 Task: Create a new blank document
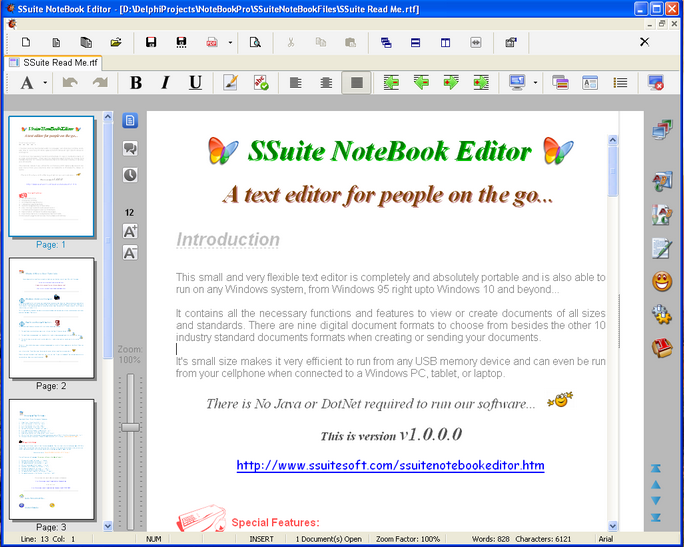point(26,42)
